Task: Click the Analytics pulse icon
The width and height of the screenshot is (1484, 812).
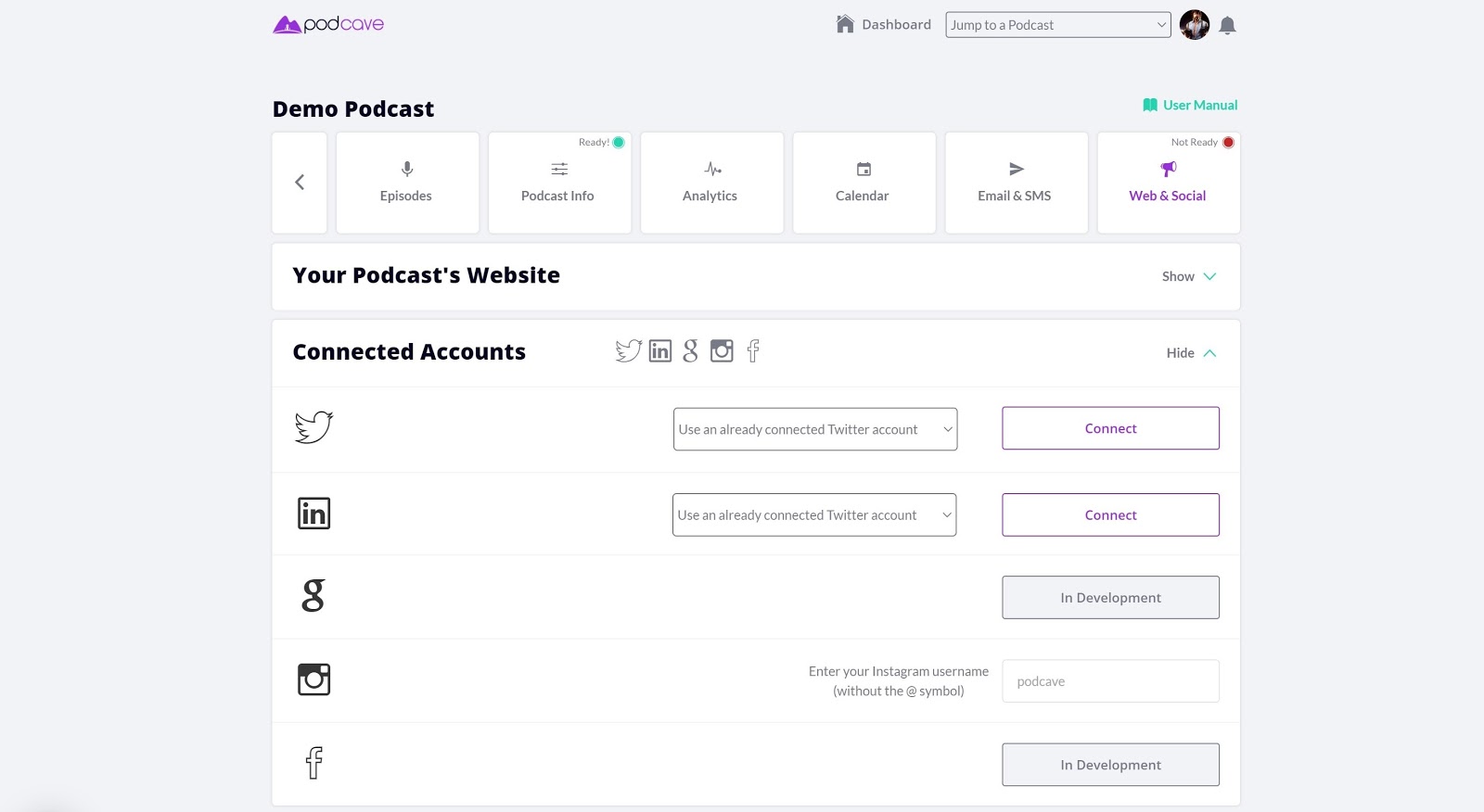Action: tap(712, 169)
